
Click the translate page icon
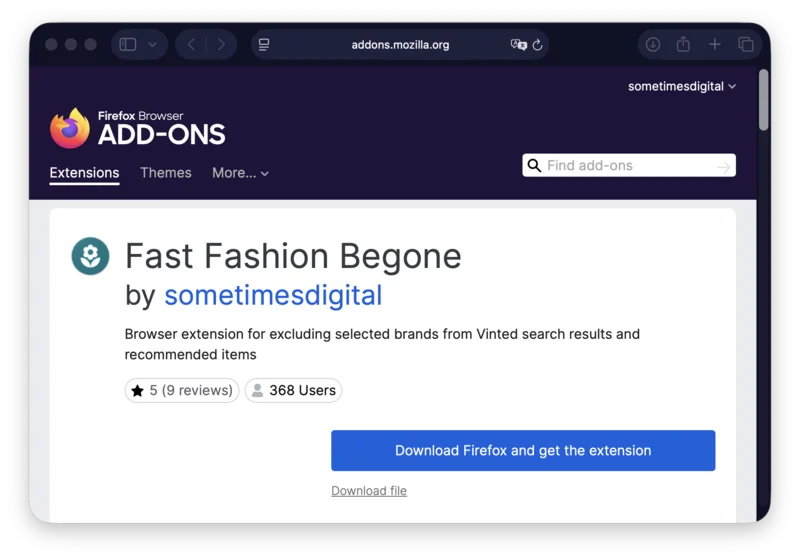pos(518,45)
